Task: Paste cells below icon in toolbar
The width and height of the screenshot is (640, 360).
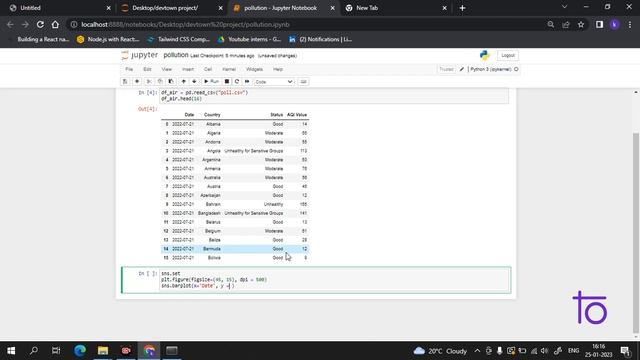Action: point(171,82)
